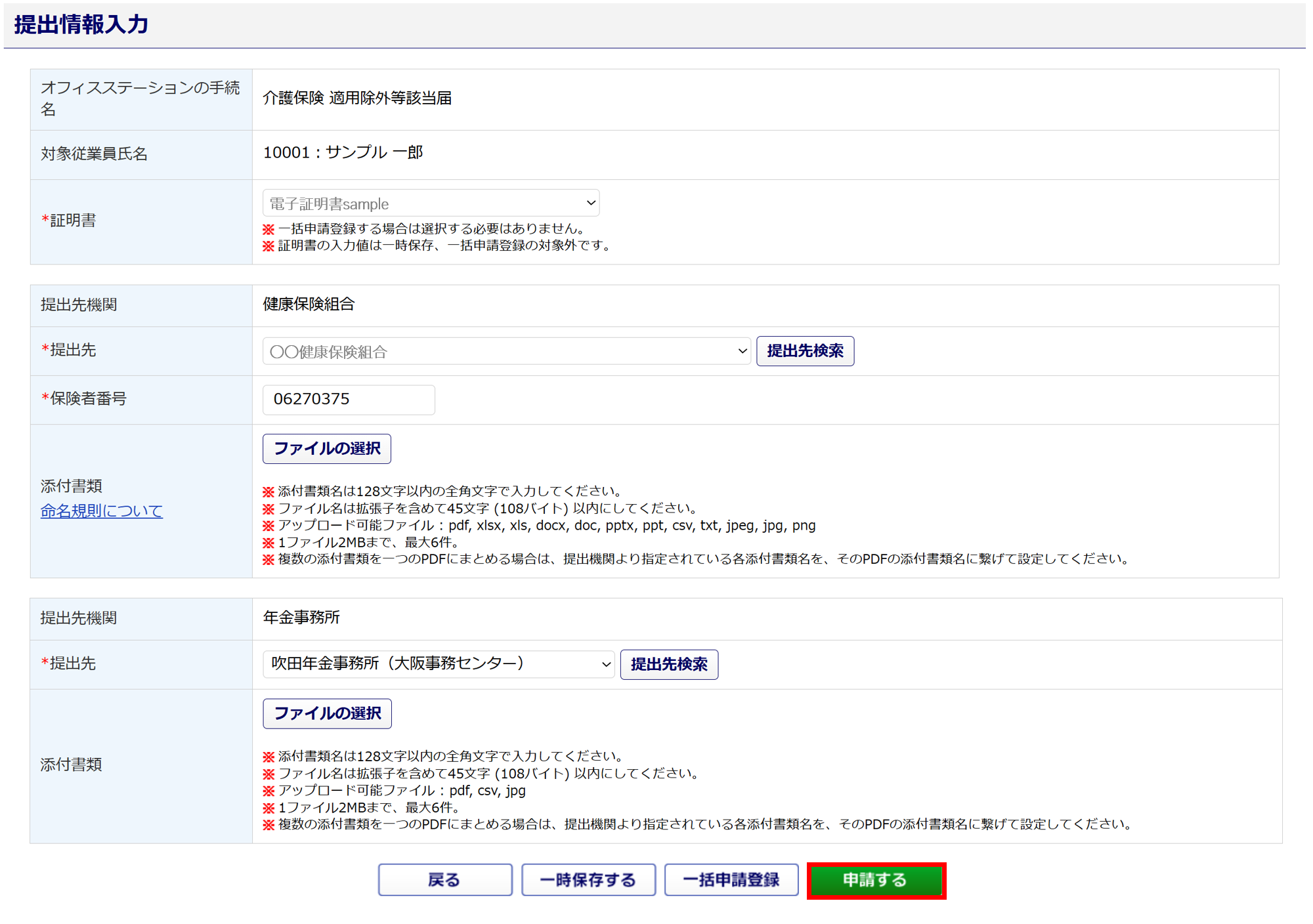Screen dimensions: 1313x924
Task: Click the green 申請する submit button
Action: [876, 880]
